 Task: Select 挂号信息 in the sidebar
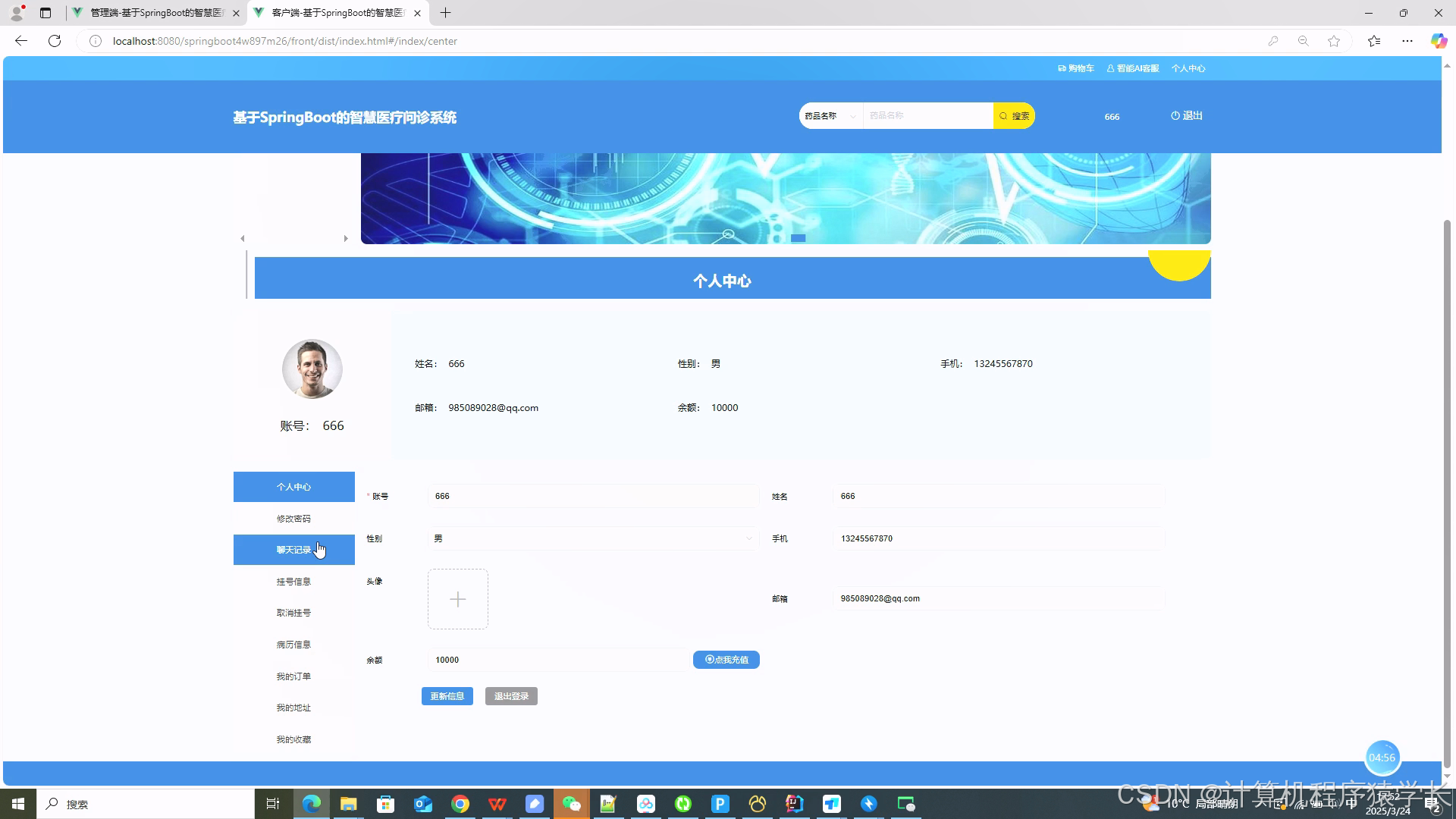(x=293, y=581)
